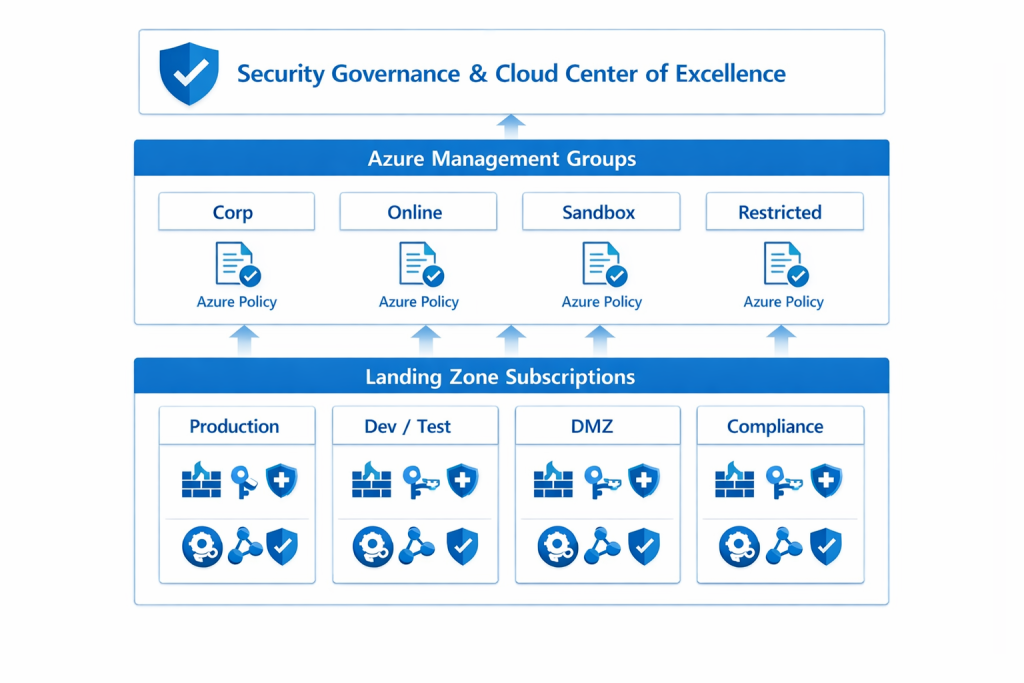Pick the shield plus icon in Compliance
Screen dimensions: 1024x683
[826, 481]
